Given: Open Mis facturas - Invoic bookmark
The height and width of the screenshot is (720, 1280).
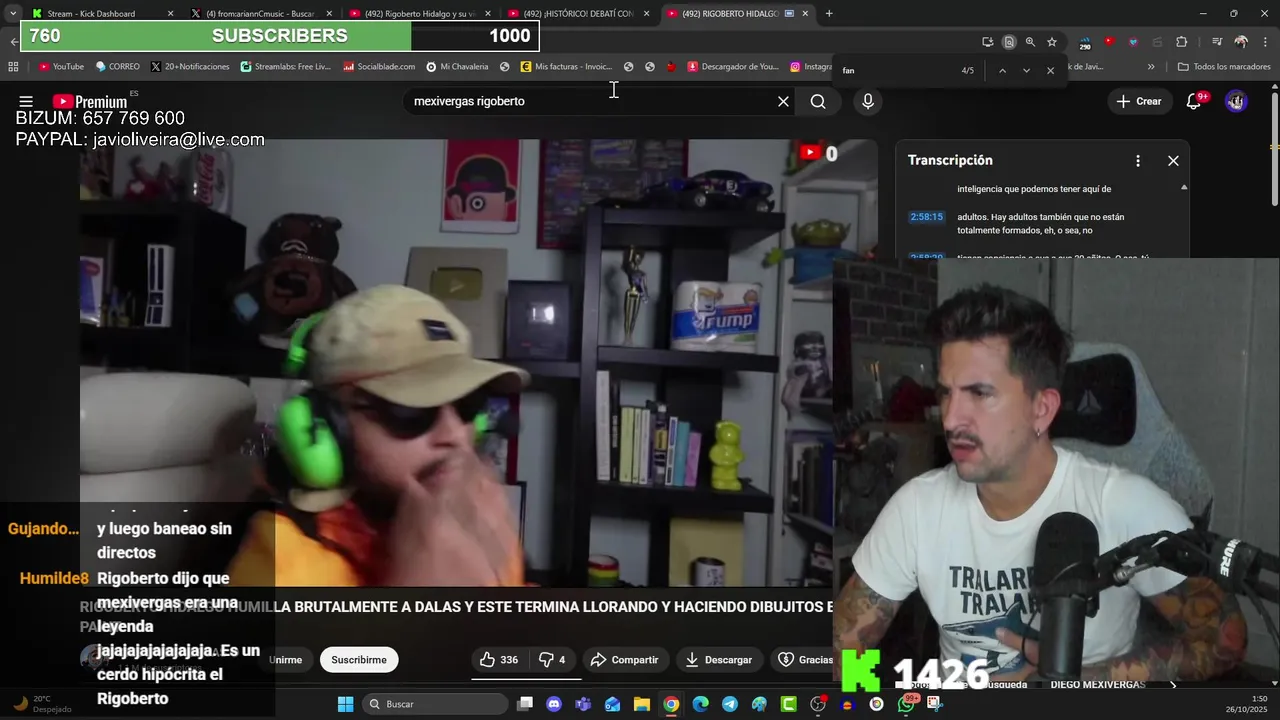Looking at the screenshot, I should [566, 67].
